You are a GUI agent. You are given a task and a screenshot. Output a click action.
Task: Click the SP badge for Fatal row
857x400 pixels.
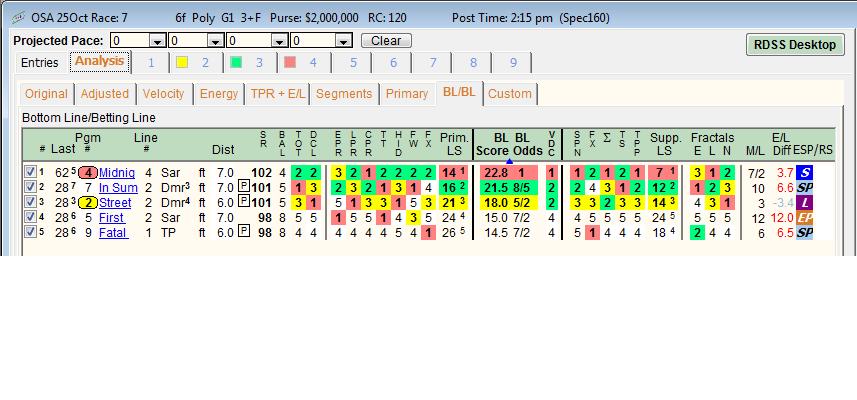coord(806,233)
